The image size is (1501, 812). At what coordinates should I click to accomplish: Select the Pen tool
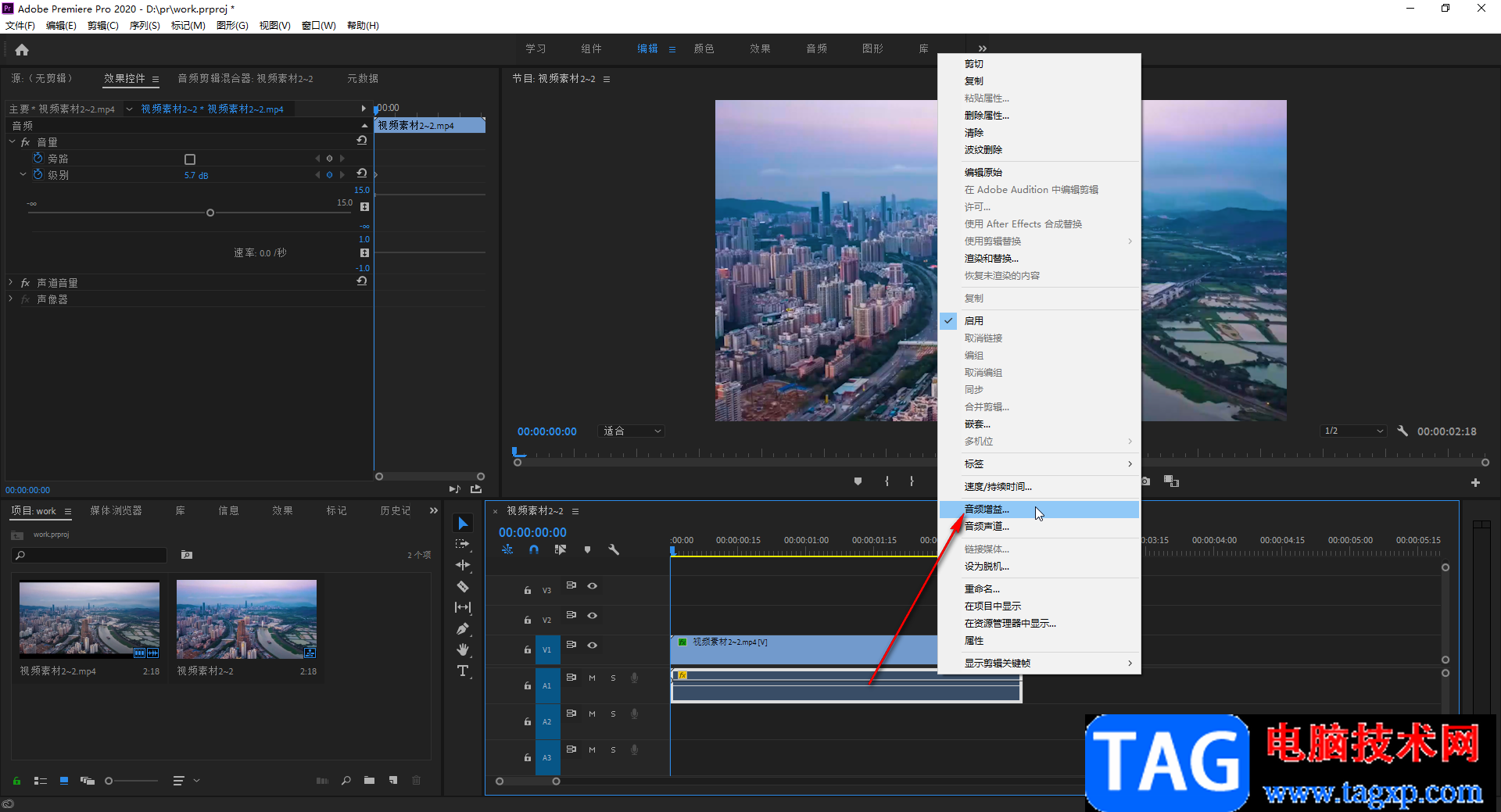click(463, 628)
